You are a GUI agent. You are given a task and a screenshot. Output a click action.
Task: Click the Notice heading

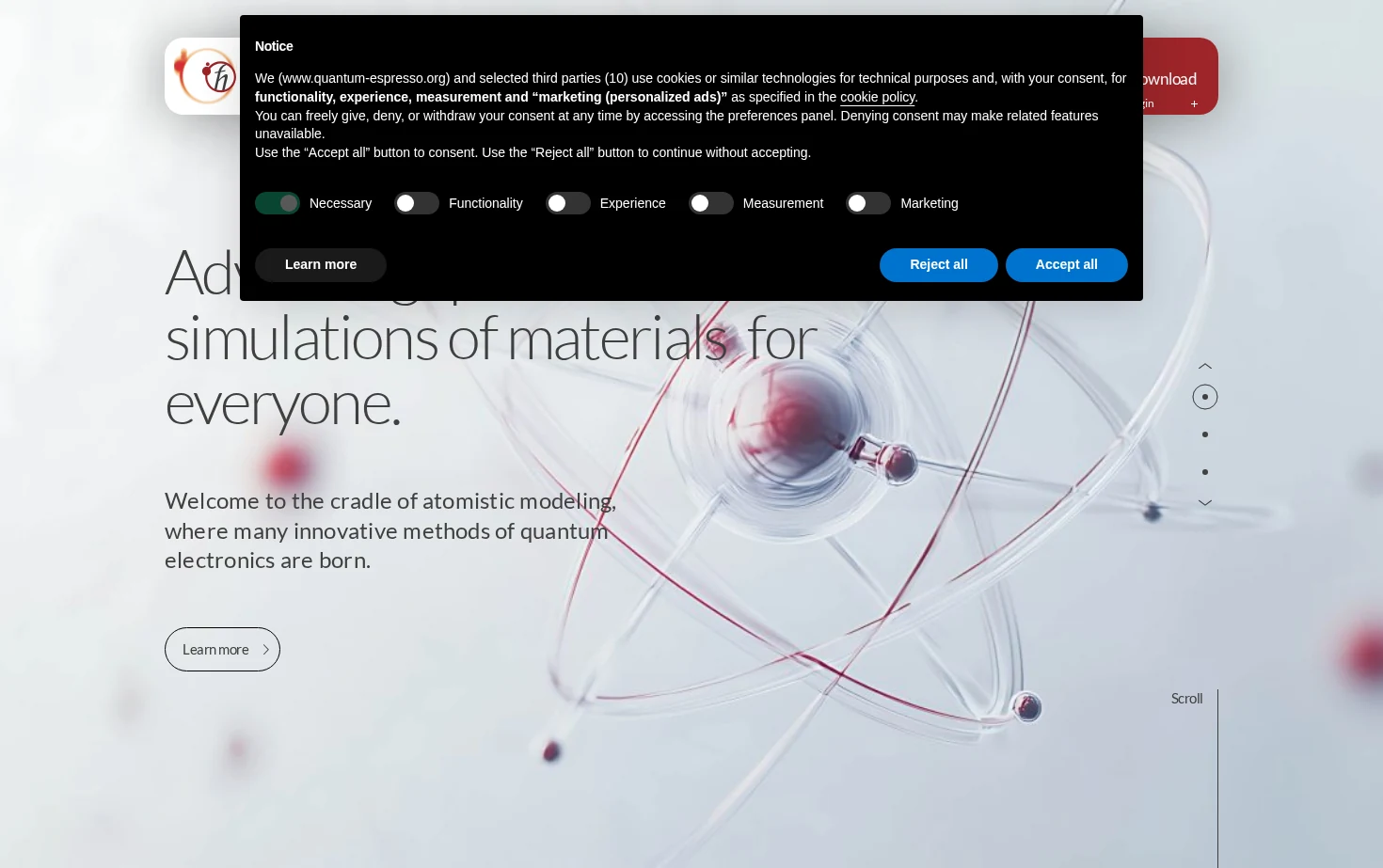[x=274, y=46]
